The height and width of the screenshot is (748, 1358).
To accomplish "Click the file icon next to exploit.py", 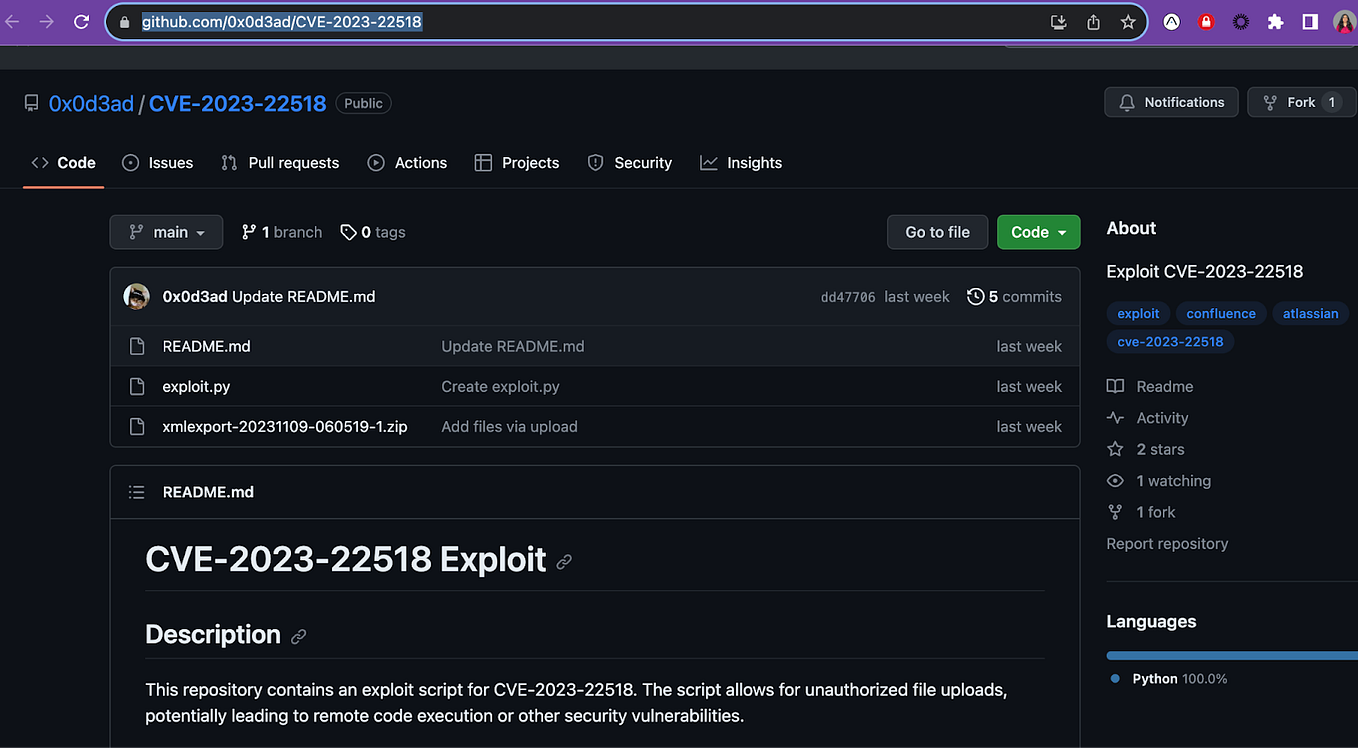I will click(x=138, y=386).
